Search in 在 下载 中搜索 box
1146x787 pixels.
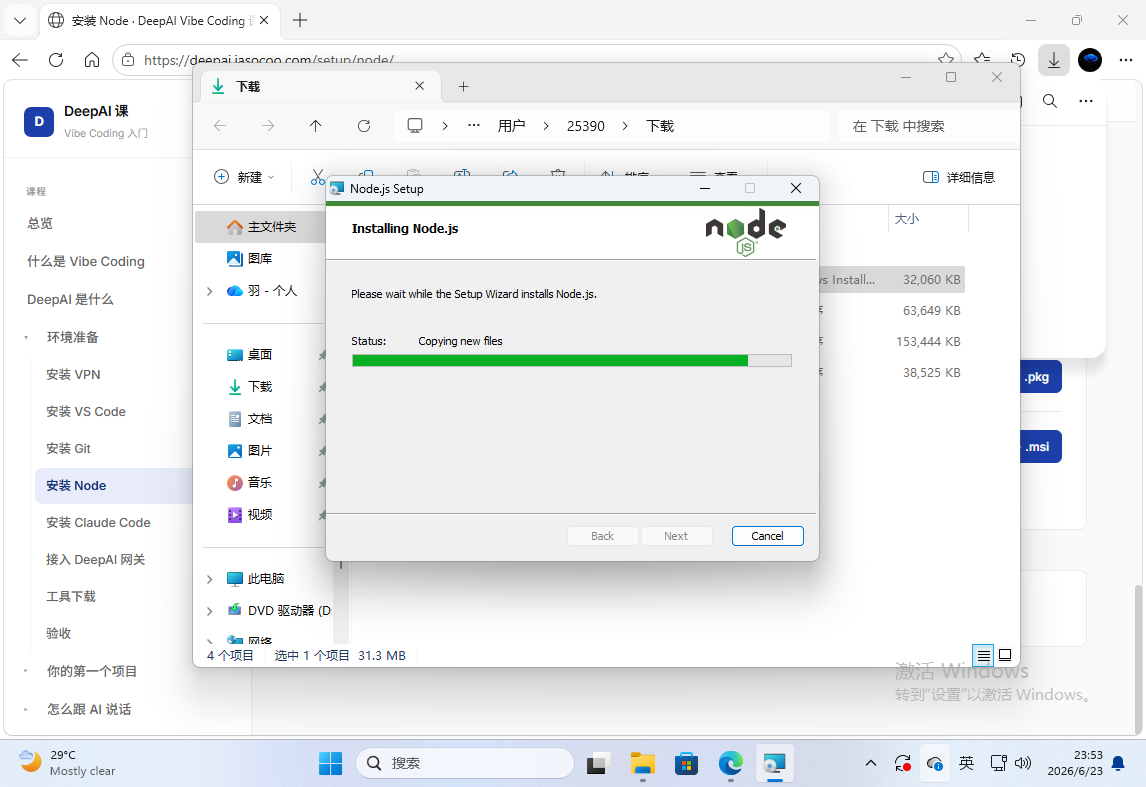coord(927,126)
